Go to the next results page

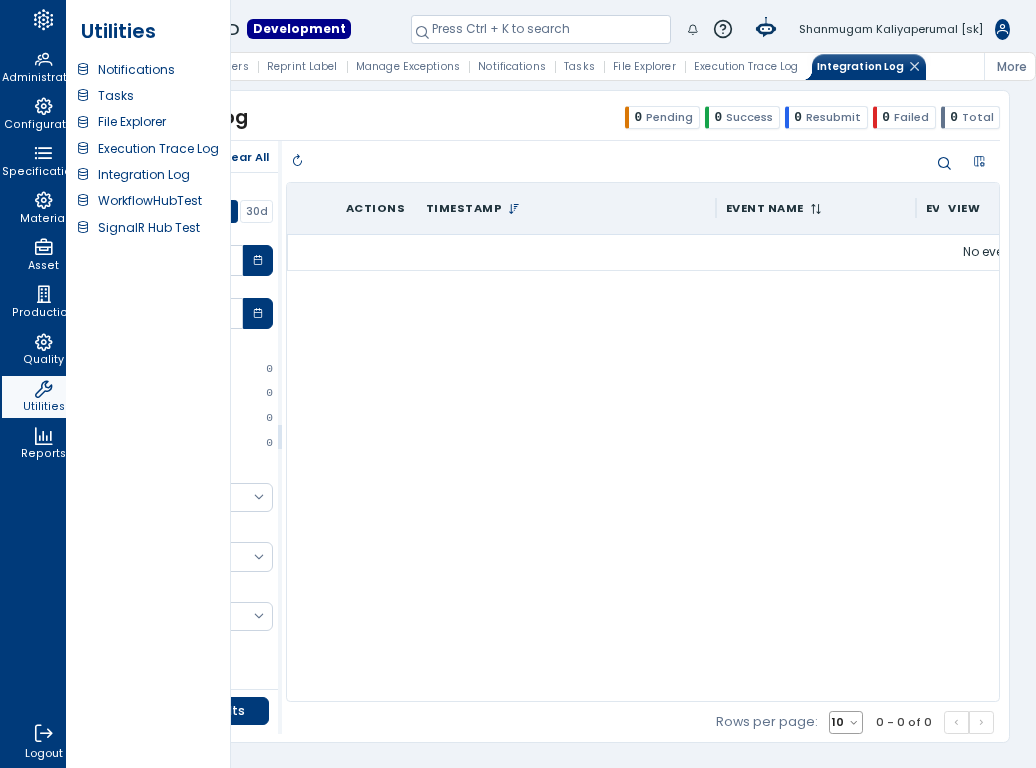pos(981,722)
